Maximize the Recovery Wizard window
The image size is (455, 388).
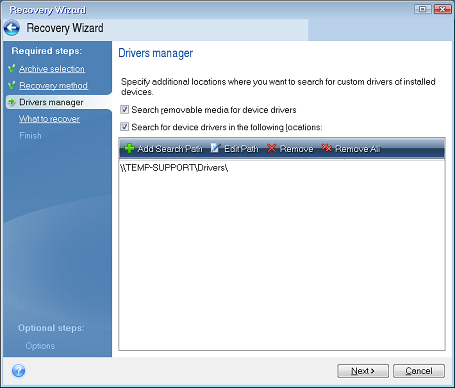coord(423,9)
